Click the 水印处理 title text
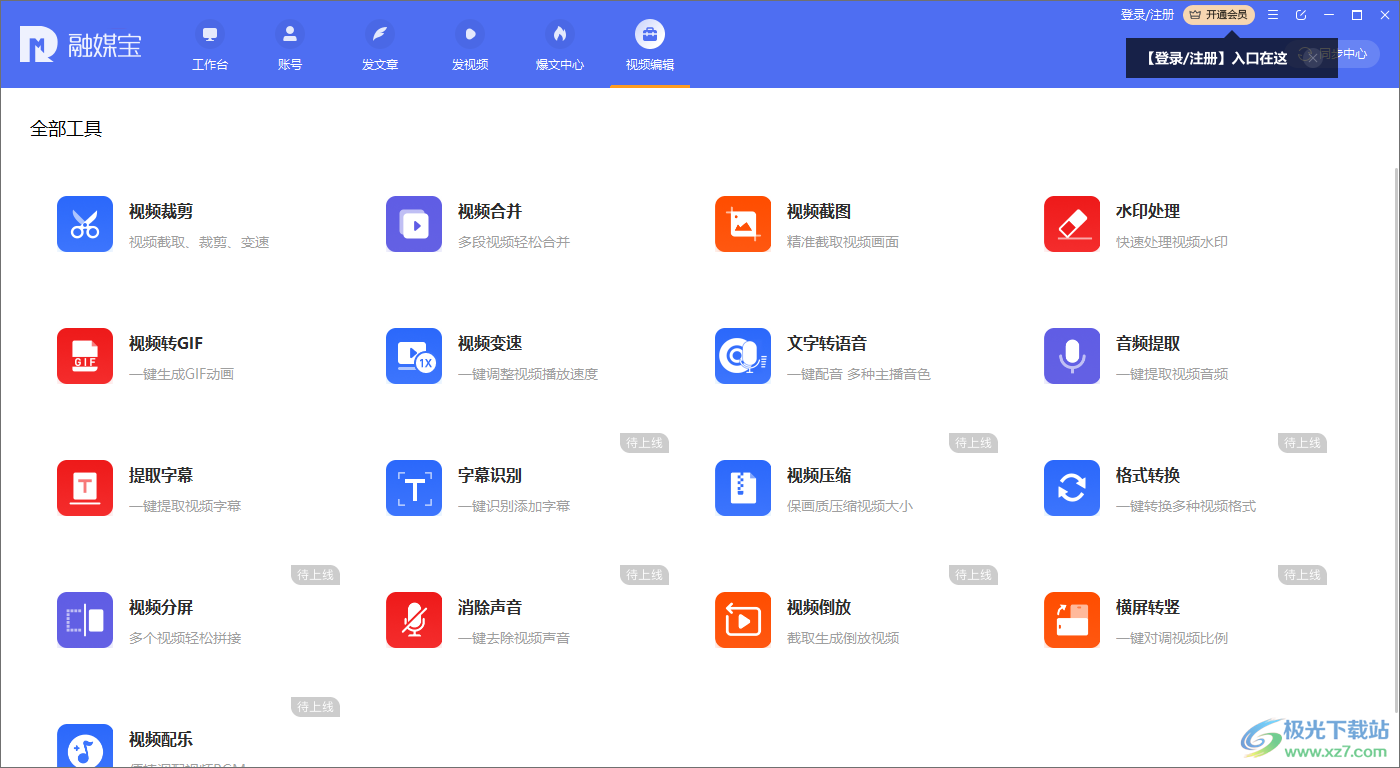Image resolution: width=1400 pixels, height=768 pixels. tap(1148, 212)
